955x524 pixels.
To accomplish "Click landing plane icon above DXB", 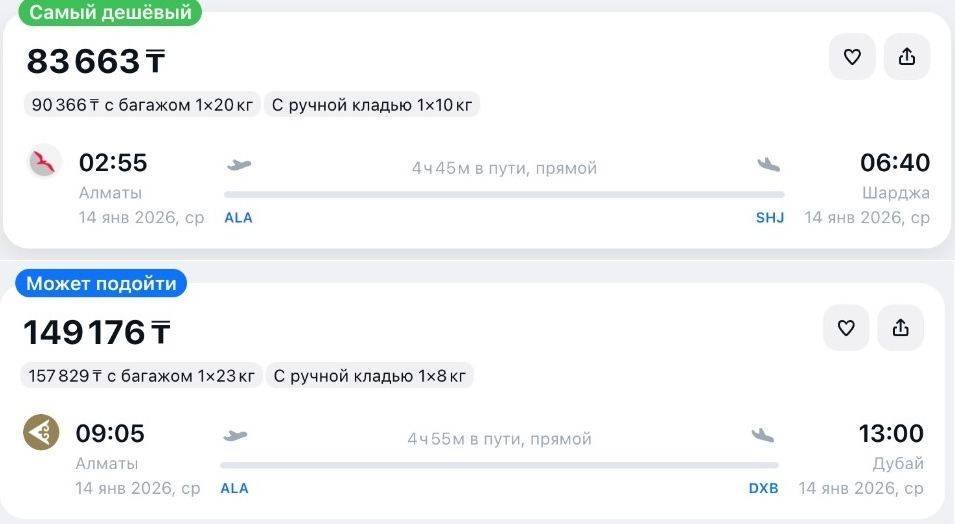I will coord(763,436).
